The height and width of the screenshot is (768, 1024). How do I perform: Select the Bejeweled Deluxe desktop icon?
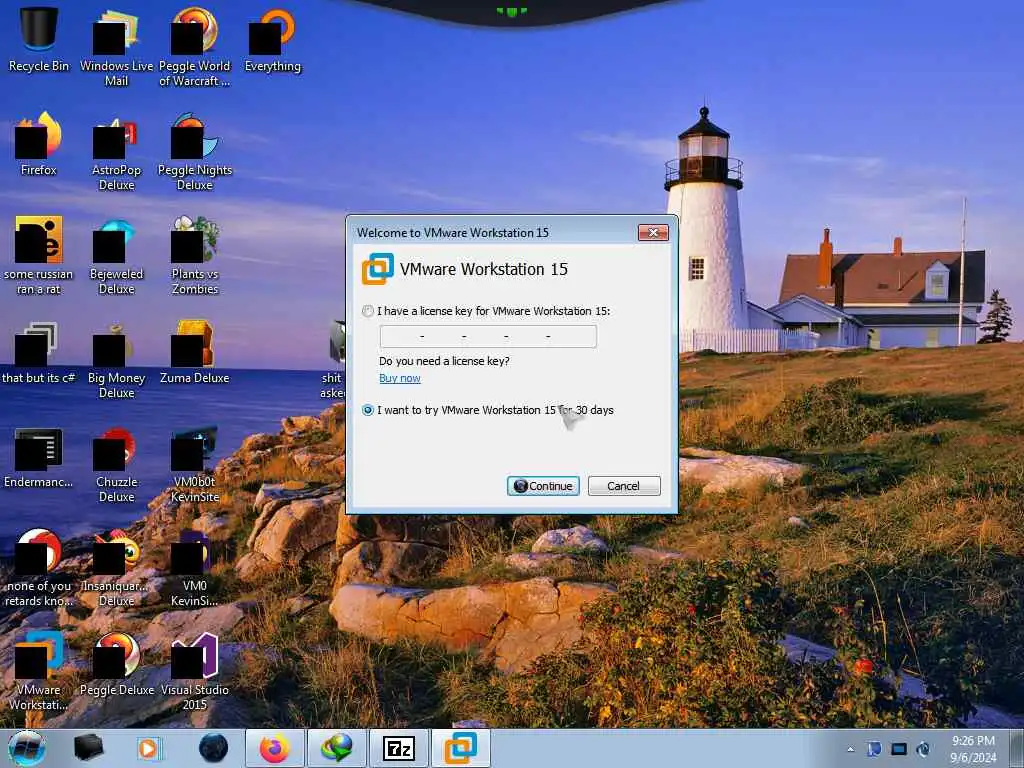tap(116, 255)
